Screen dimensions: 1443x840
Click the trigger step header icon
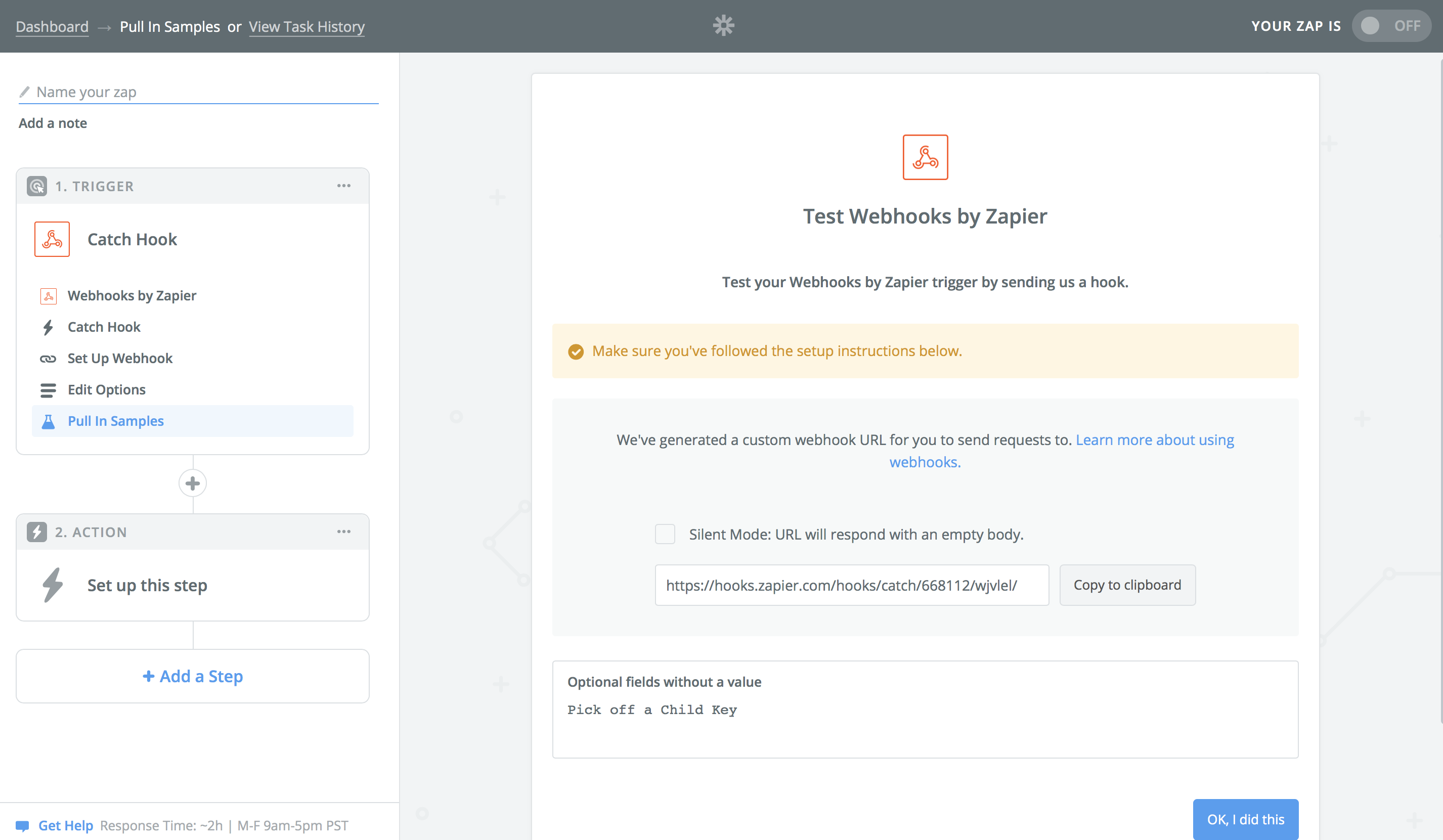tap(37, 186)
